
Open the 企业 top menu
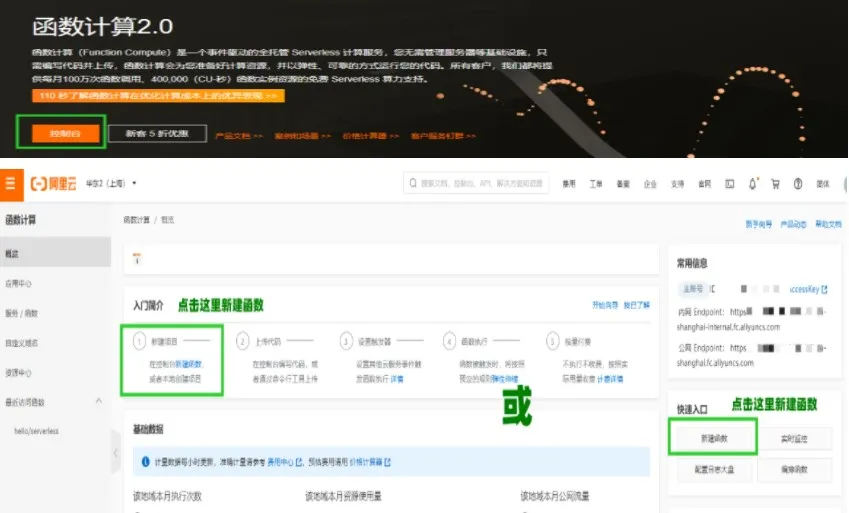tap(650, 184)
